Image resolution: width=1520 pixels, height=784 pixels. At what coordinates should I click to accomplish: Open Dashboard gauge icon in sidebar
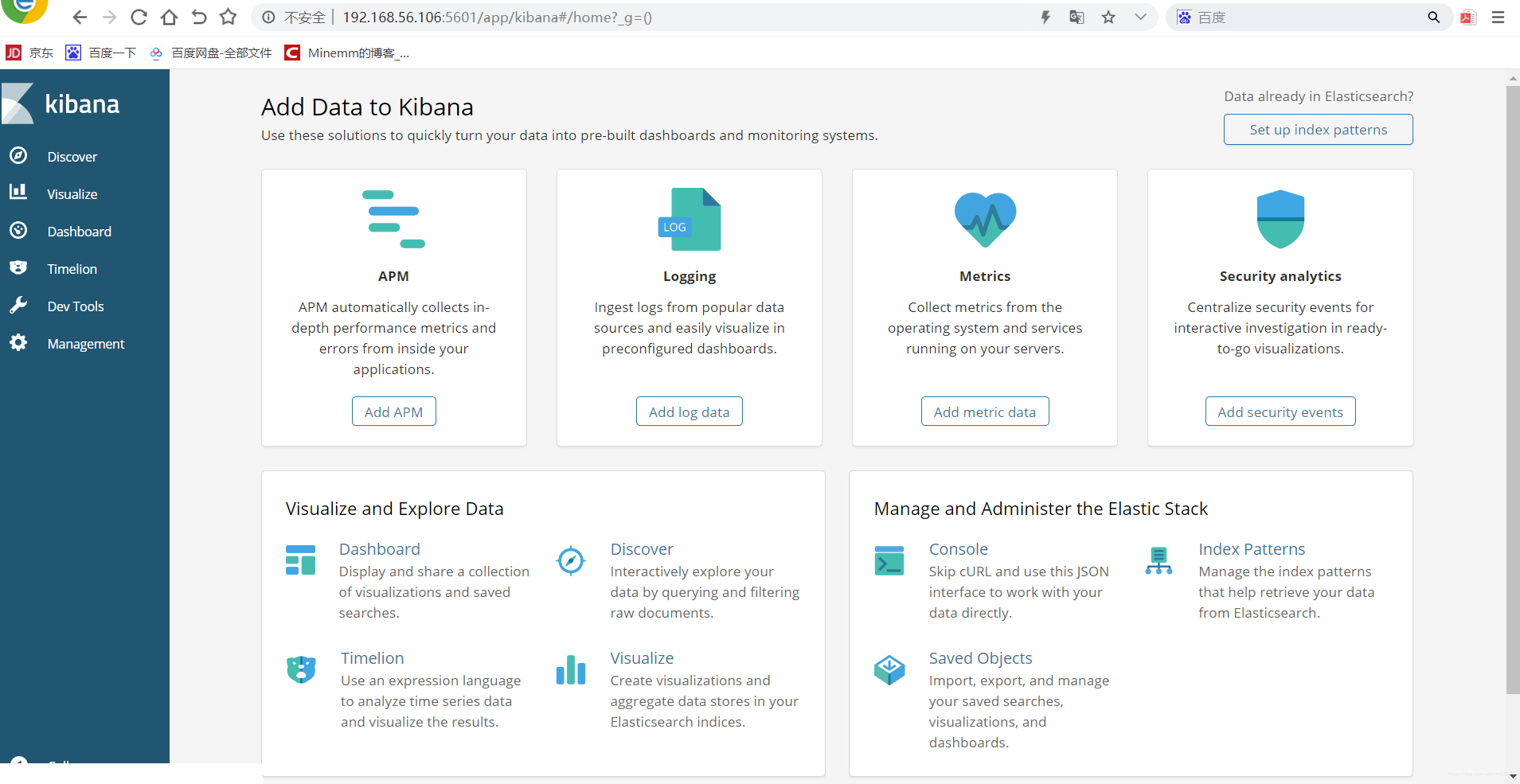[x=18, y=231]
